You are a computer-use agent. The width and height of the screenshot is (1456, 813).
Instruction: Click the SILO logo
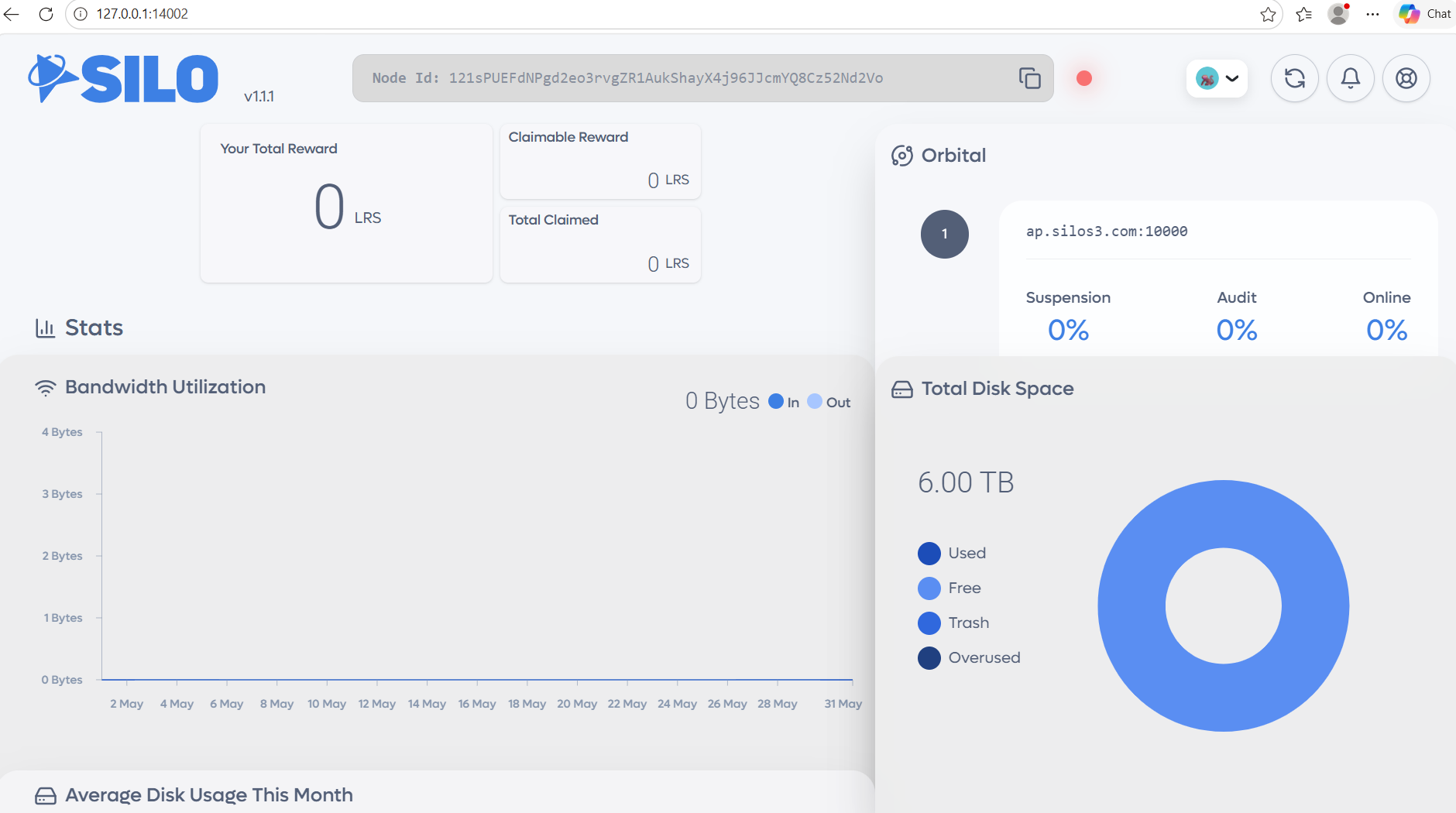pos(124,78)
